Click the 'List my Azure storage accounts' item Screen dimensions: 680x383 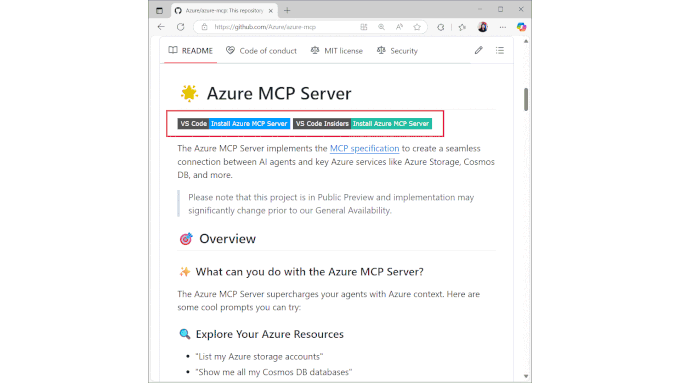259,357
